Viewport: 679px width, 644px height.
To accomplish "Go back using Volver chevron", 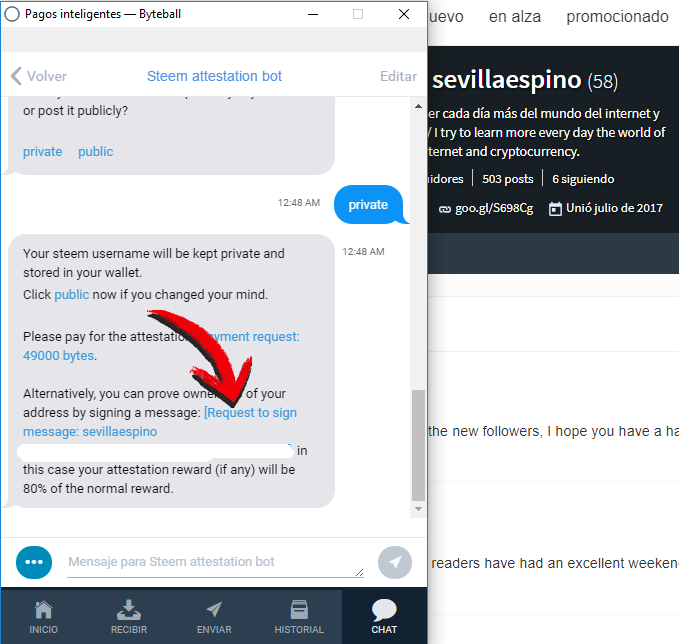I will click(x=39, y=76).
